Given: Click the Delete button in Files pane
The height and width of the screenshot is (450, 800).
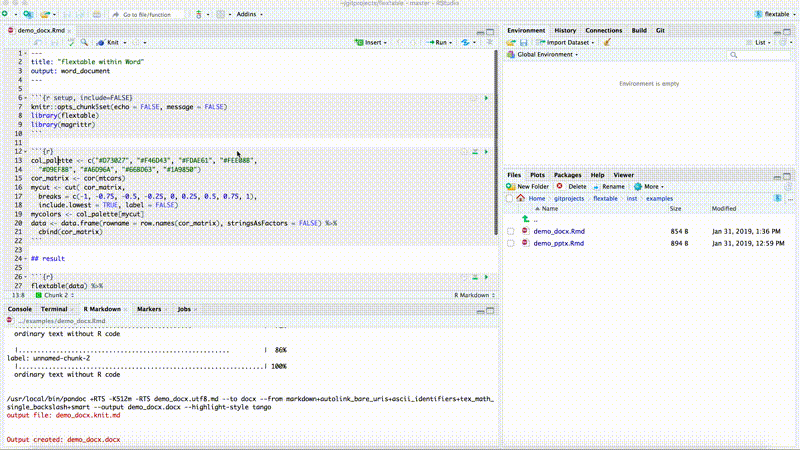Looking at the screenshot, I should pyautogui.click(x=571, y=187).
